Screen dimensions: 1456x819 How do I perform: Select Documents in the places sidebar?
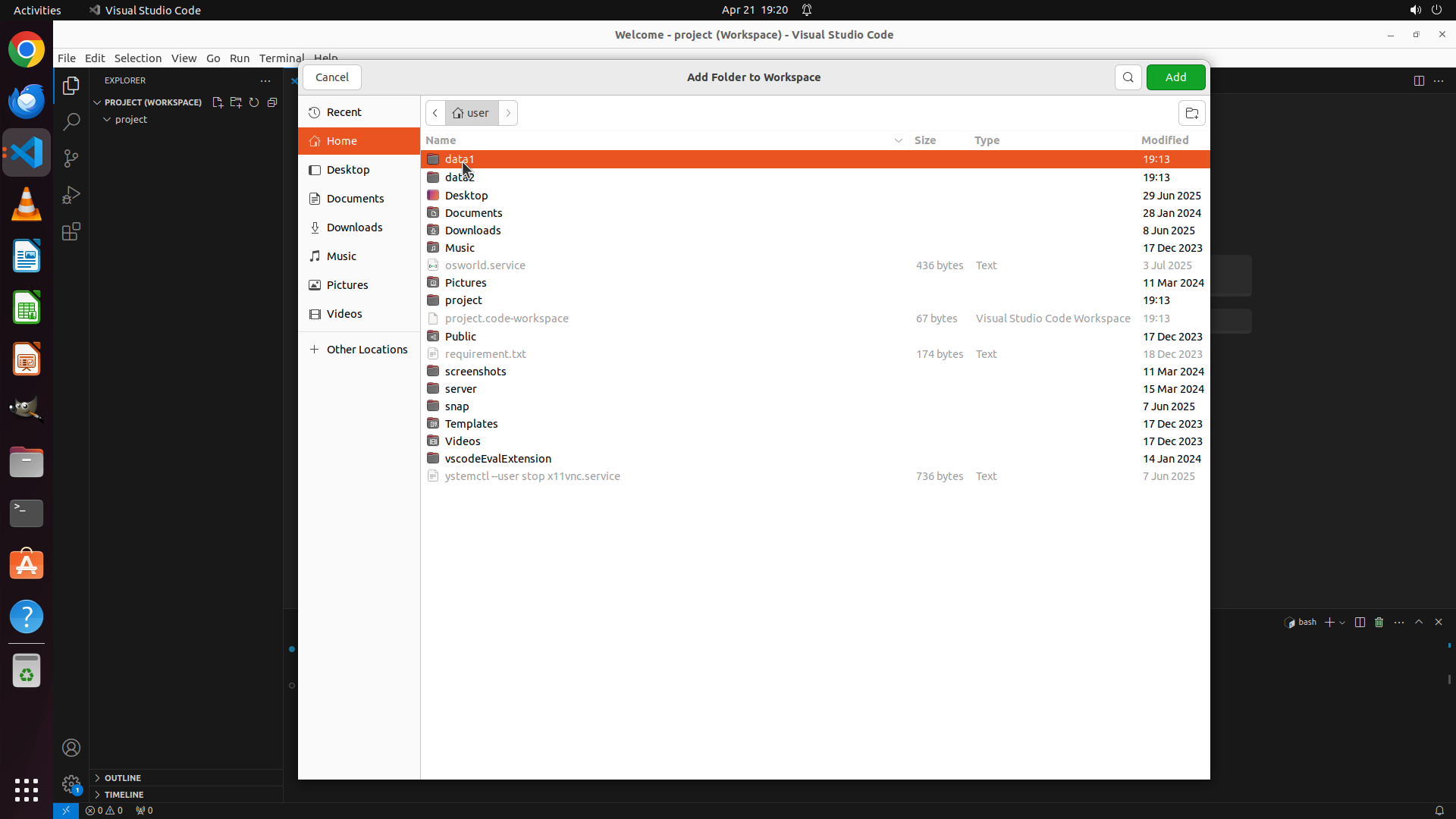click(355, 199)
